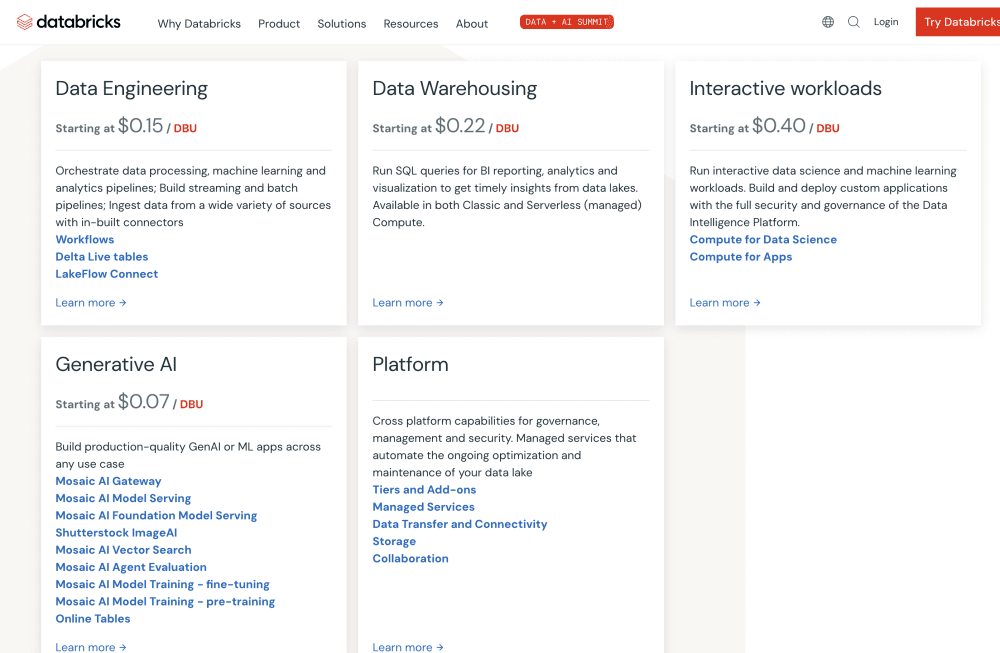Open Mosaic AI Model Serving link
The height and width of the screenshot is (653, 1000).
(x=123, y=498)
